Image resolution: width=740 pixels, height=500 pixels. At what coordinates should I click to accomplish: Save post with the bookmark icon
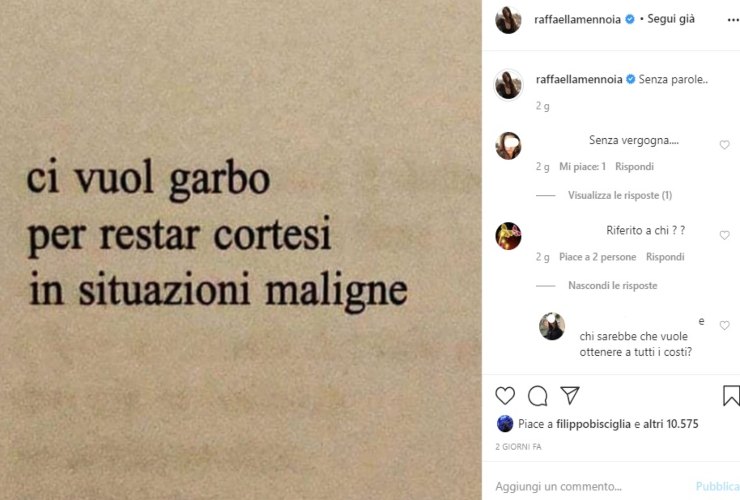tap(731, 396)
